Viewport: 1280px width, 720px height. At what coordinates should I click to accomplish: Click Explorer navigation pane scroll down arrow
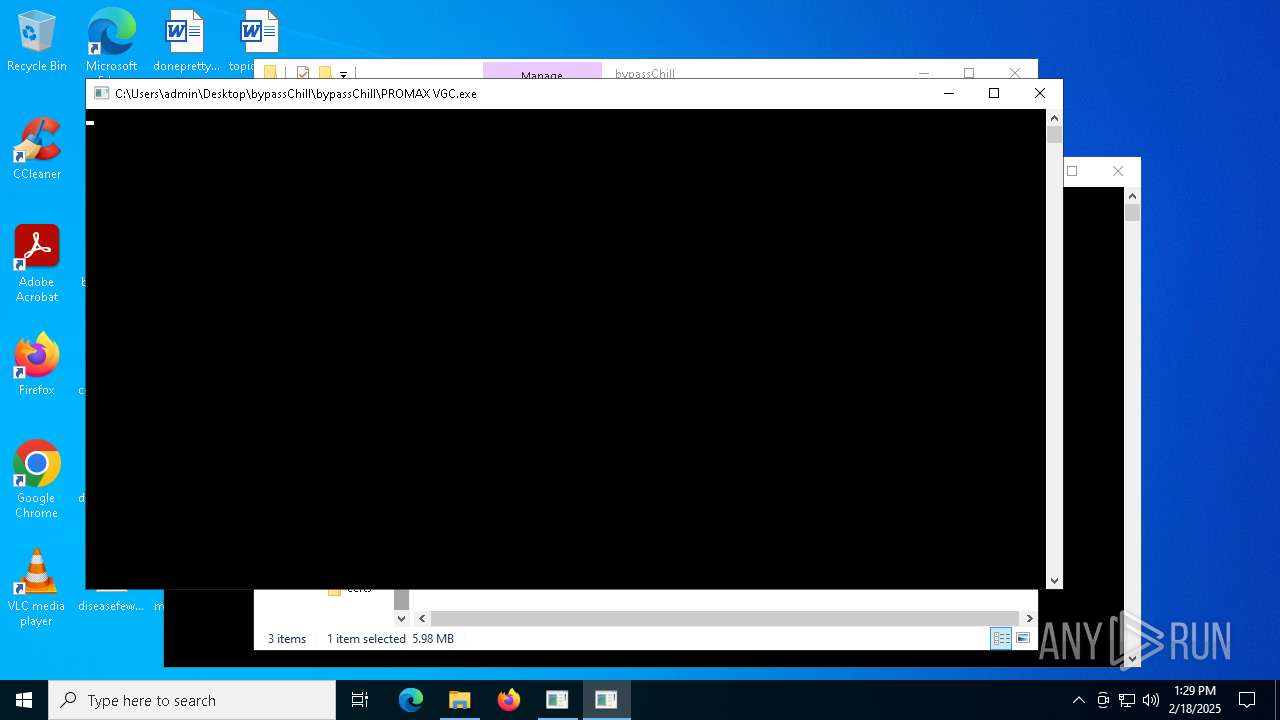[x=401, y=619]
